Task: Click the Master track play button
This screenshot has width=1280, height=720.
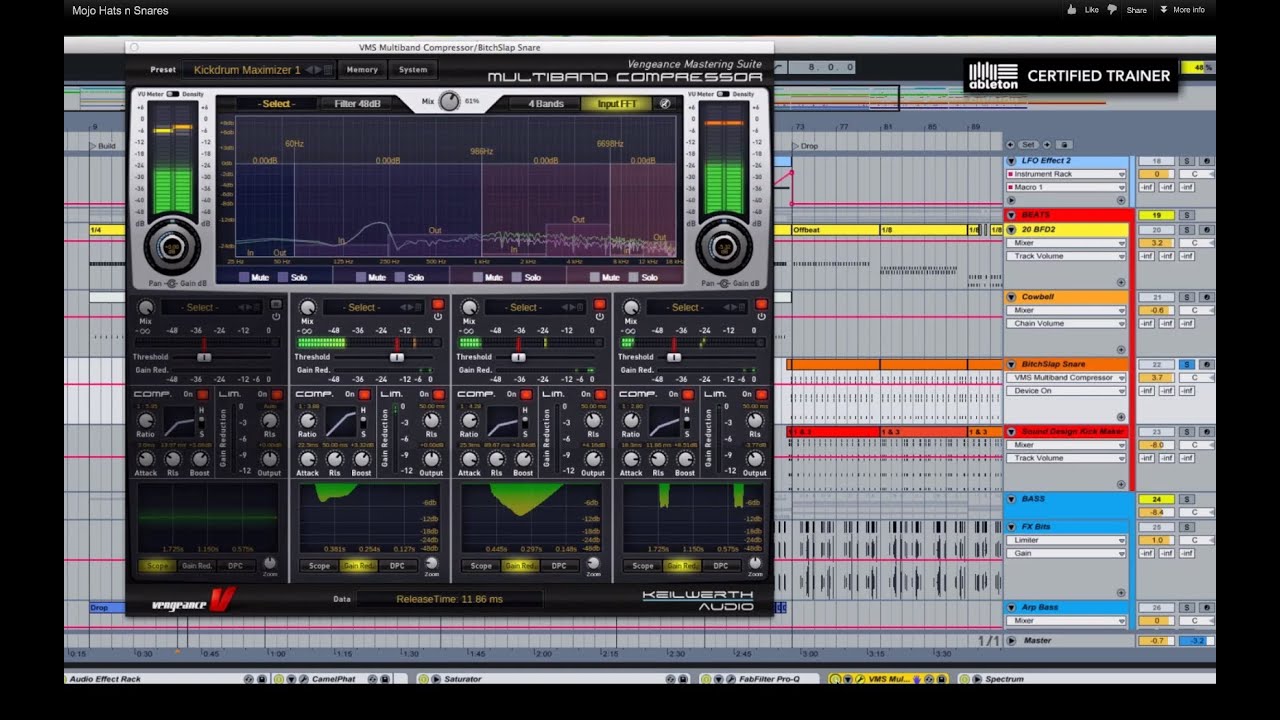Action: 1012,641
